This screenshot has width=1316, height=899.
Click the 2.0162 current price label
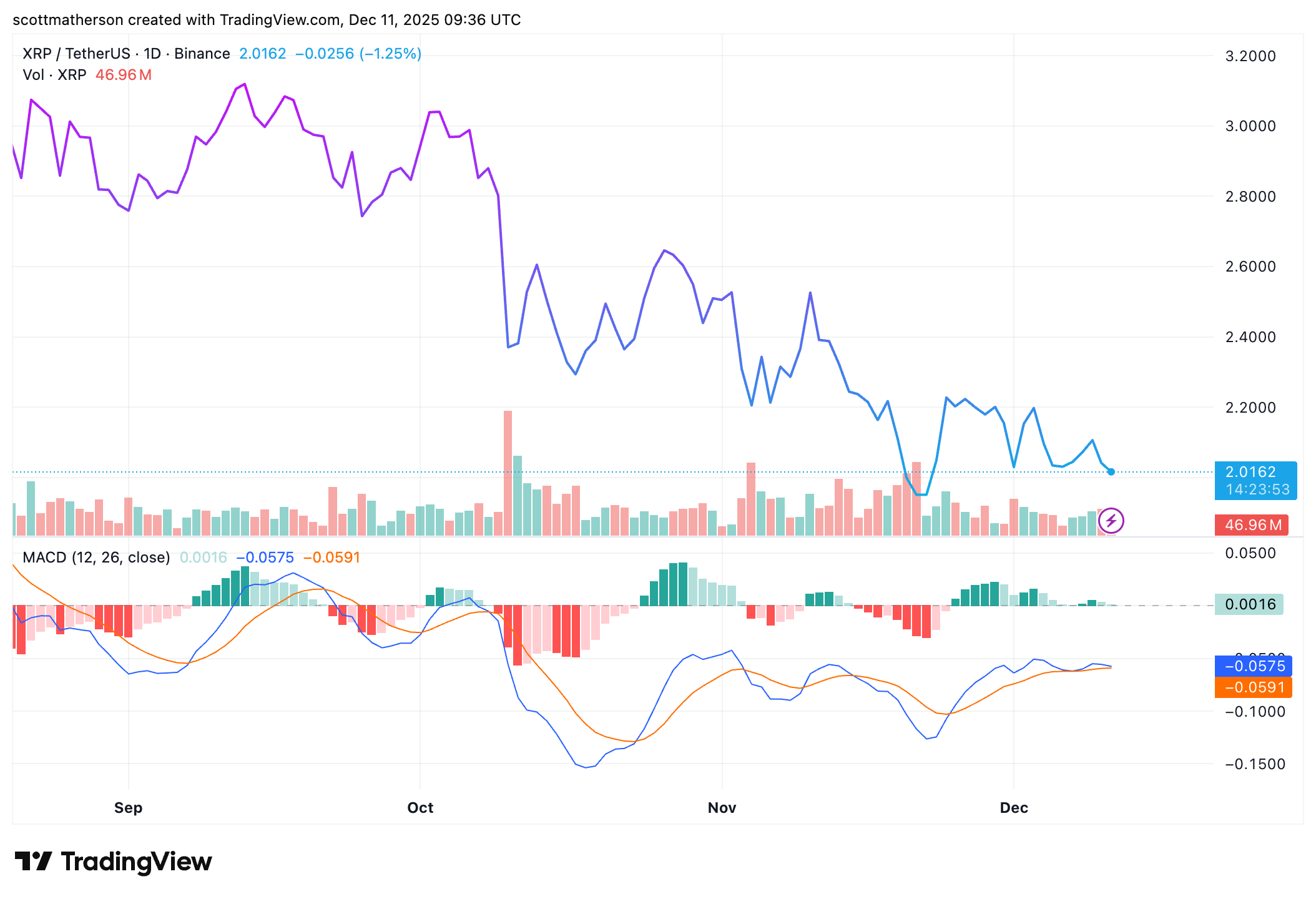(x=1250, y=472)
